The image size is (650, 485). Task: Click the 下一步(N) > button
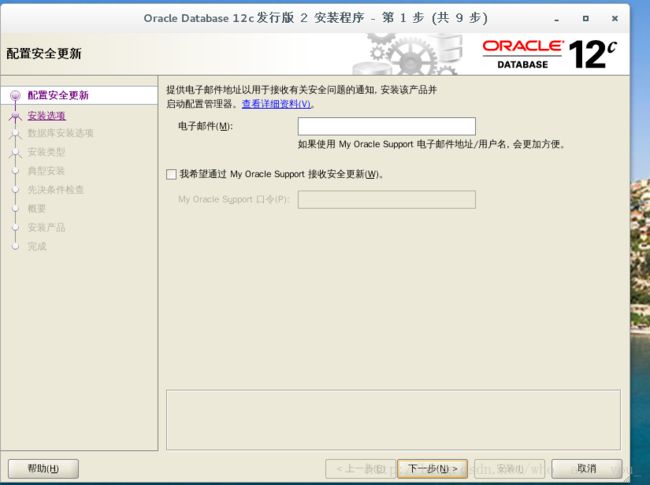(x=432, y=469)
